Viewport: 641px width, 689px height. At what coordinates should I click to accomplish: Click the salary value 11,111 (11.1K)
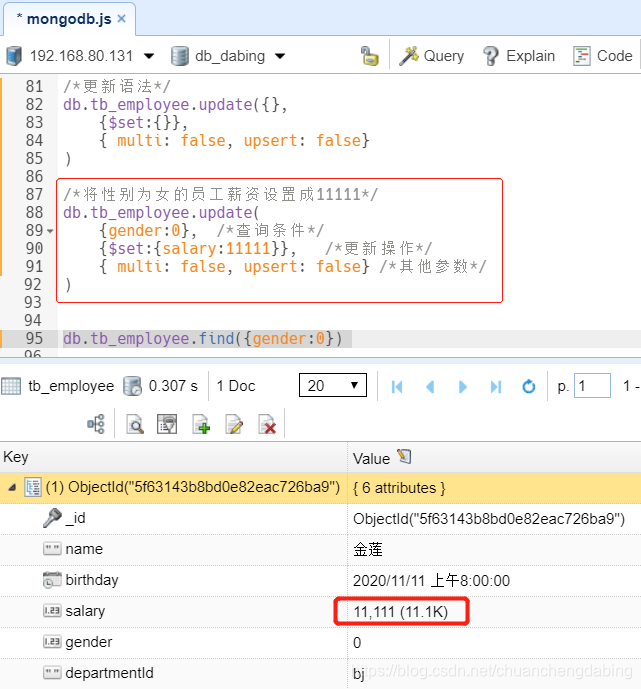pos(401,611)
